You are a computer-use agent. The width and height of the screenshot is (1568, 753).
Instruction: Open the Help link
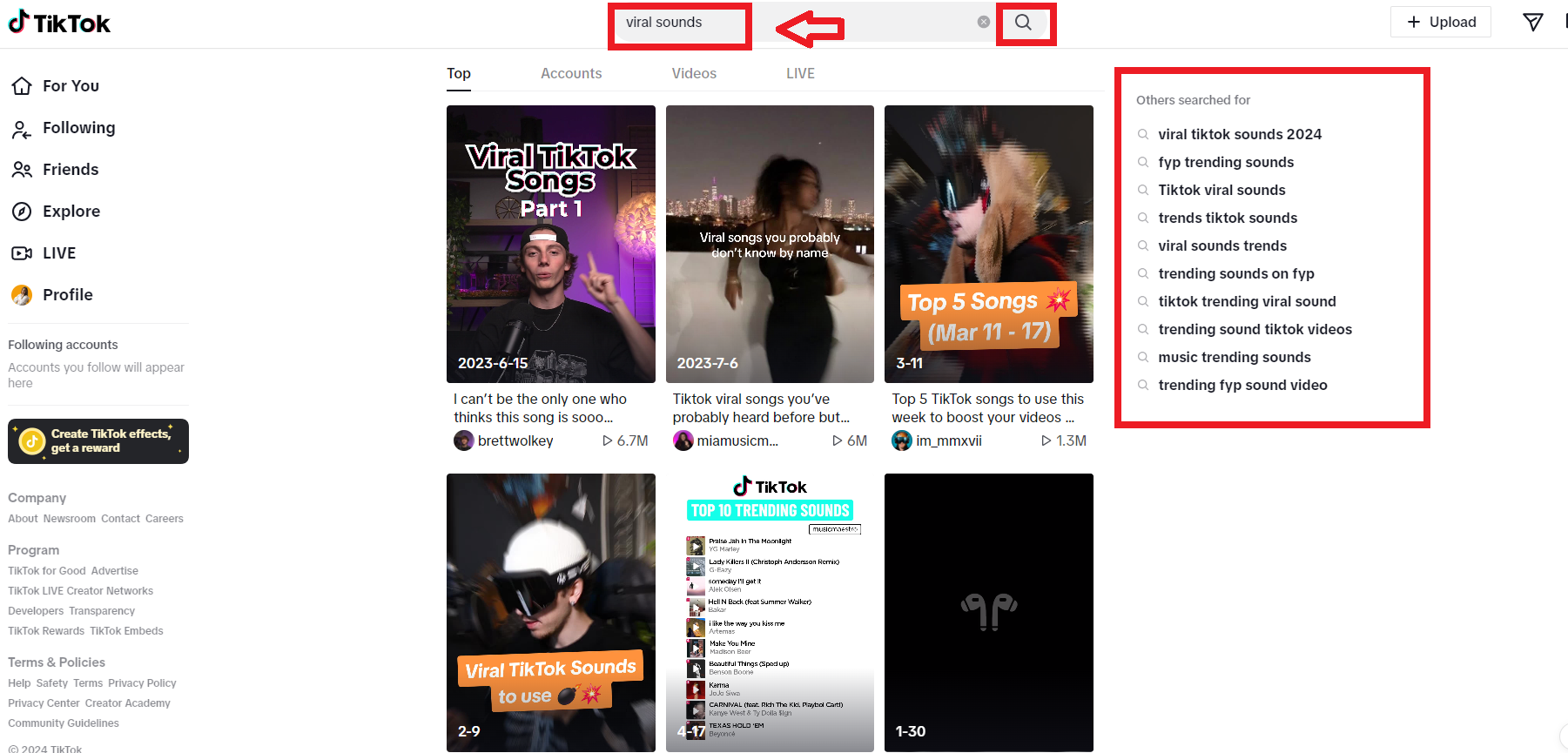pos(19,683)
